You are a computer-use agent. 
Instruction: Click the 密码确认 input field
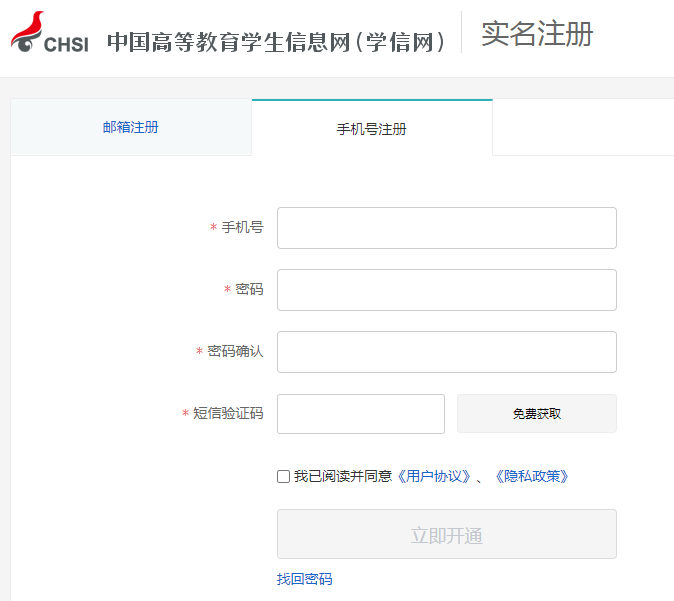point(447,352)
